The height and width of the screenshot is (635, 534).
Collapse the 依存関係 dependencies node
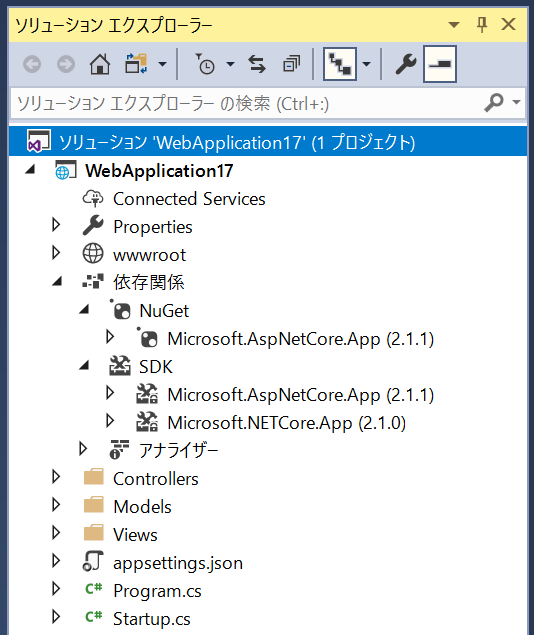coord(57,281)
